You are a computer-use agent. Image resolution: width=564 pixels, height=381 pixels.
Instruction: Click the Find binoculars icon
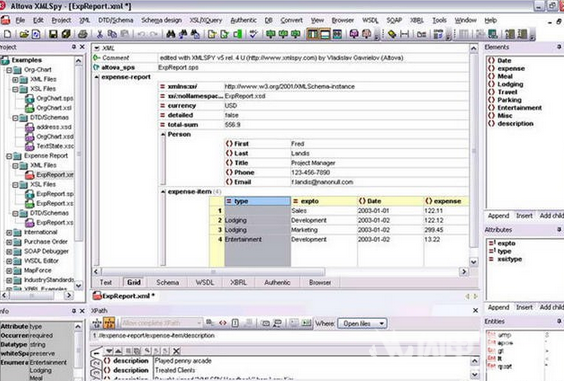point(171,34)
